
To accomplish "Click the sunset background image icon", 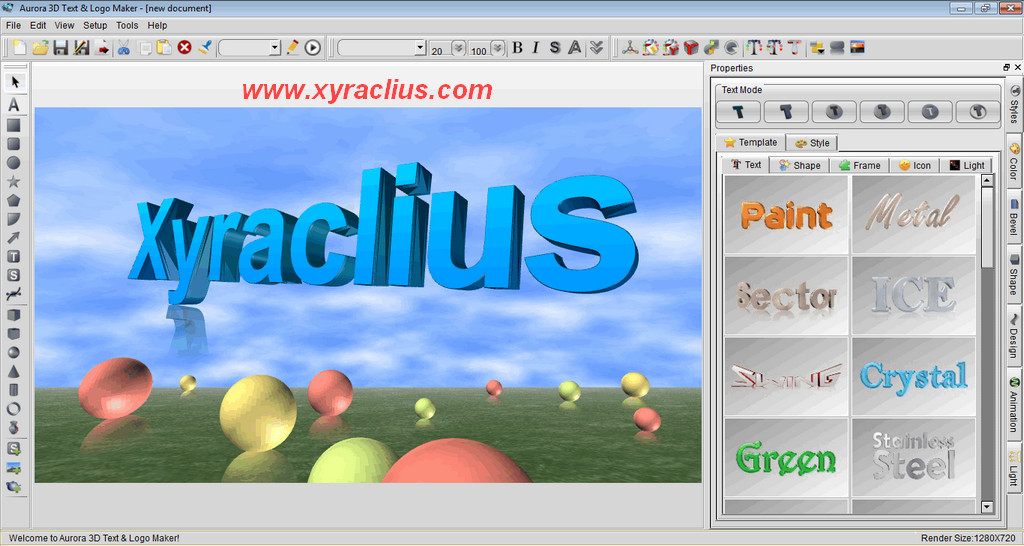I will click(x=857, y=48).
